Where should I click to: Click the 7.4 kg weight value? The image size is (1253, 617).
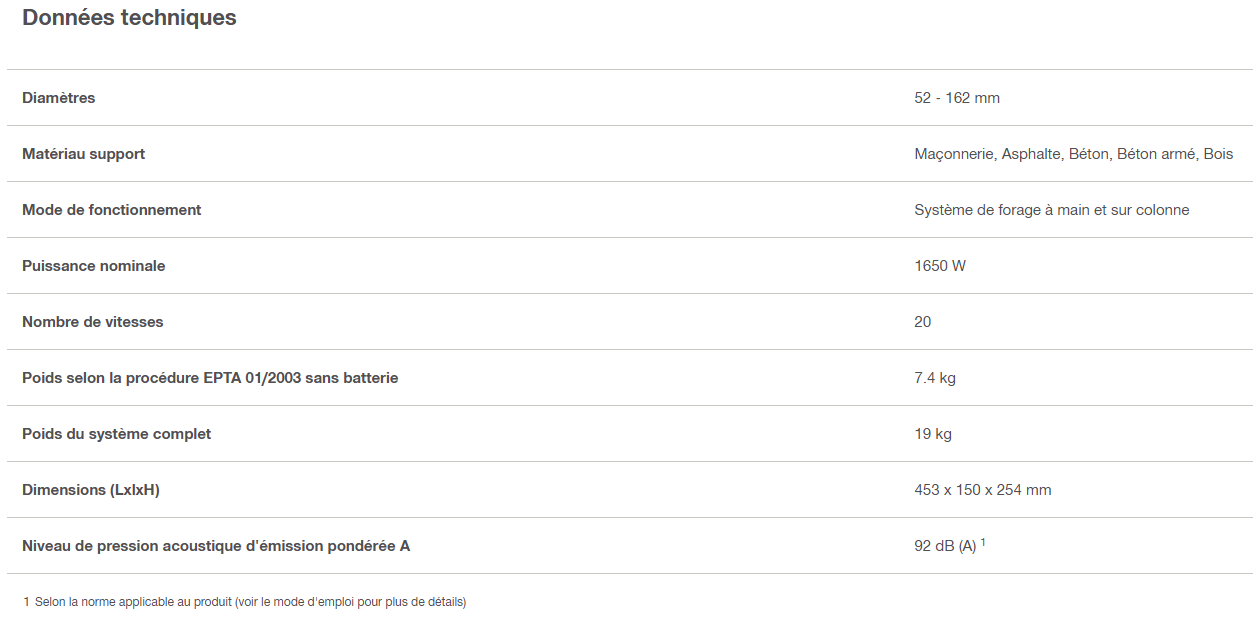[x=934, y=378]
